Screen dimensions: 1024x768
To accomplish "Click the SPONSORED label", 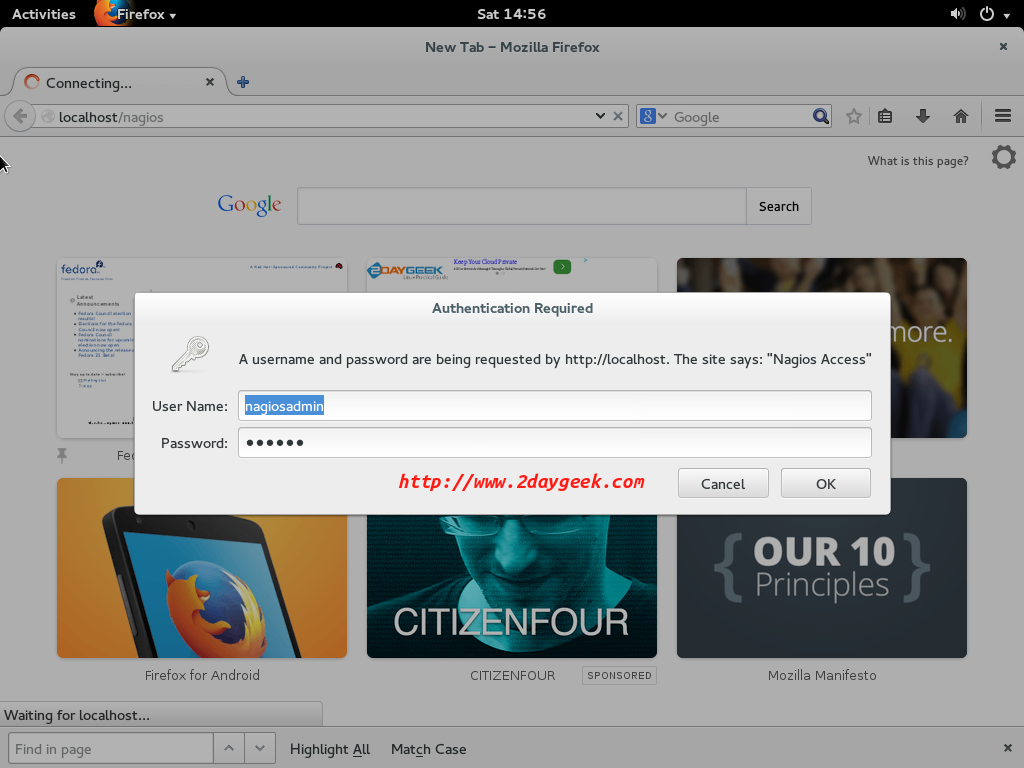I will pyautogui.click(x=619, y=675).
